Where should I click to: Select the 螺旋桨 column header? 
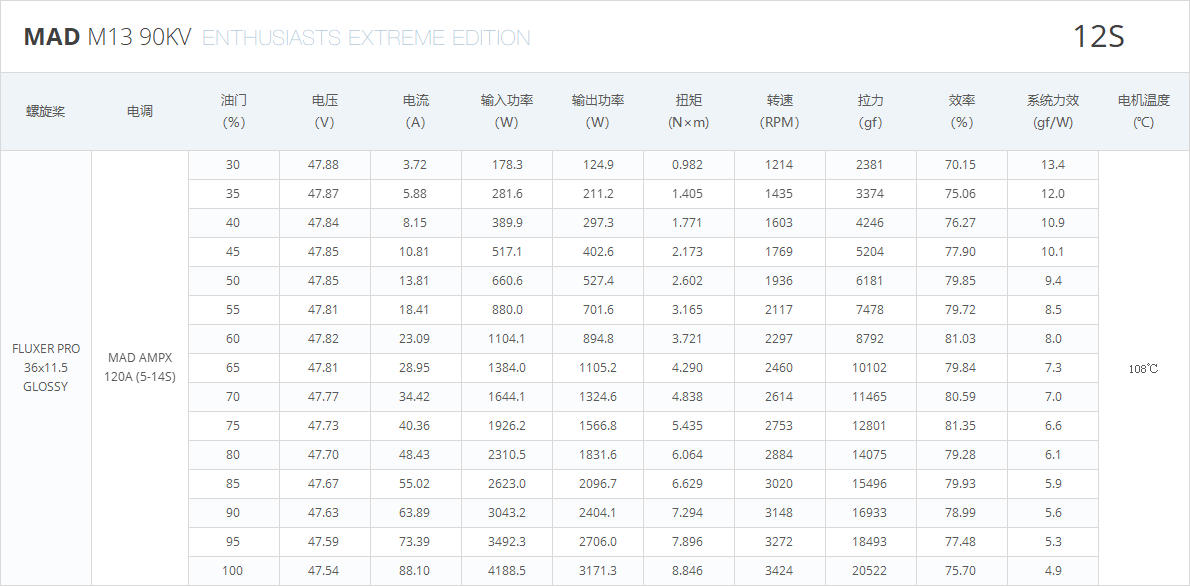coord(46,112)
